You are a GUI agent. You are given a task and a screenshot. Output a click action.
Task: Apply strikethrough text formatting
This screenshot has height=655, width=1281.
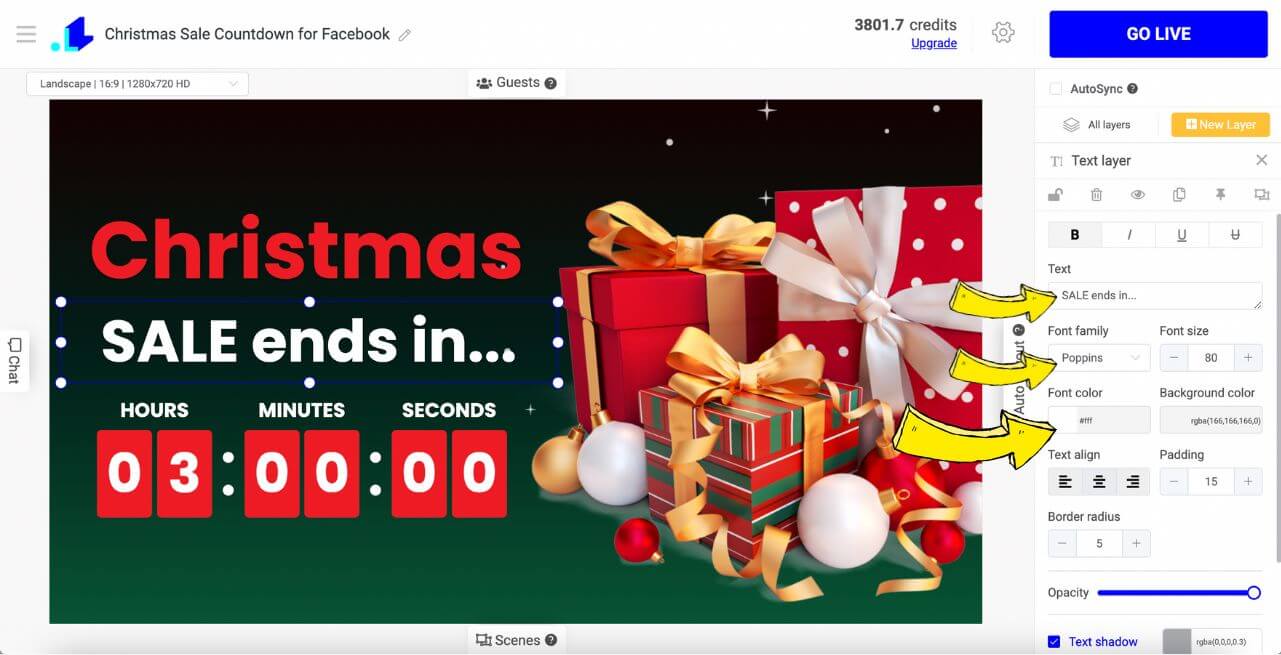pyautogui.click(x=1235, y=235)
